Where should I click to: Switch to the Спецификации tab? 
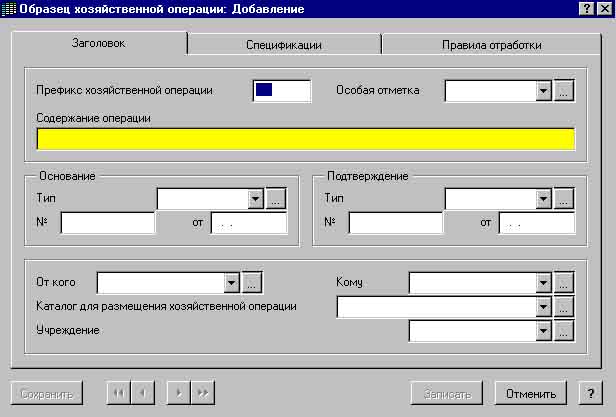coord(284,45)
